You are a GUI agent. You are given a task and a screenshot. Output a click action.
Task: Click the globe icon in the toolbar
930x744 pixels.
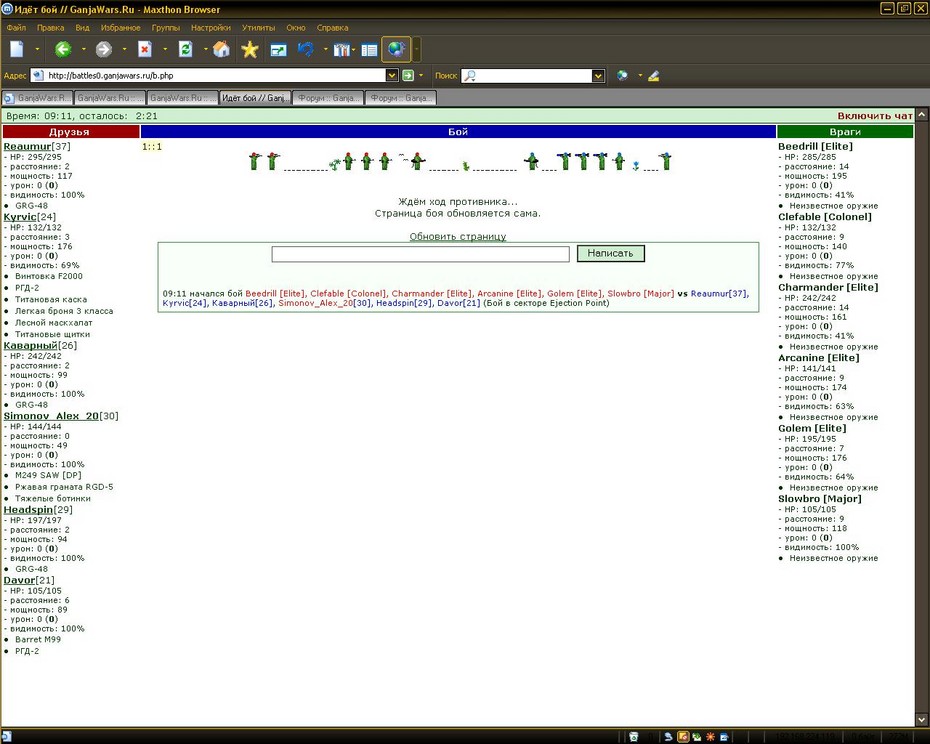coord(396,49)
